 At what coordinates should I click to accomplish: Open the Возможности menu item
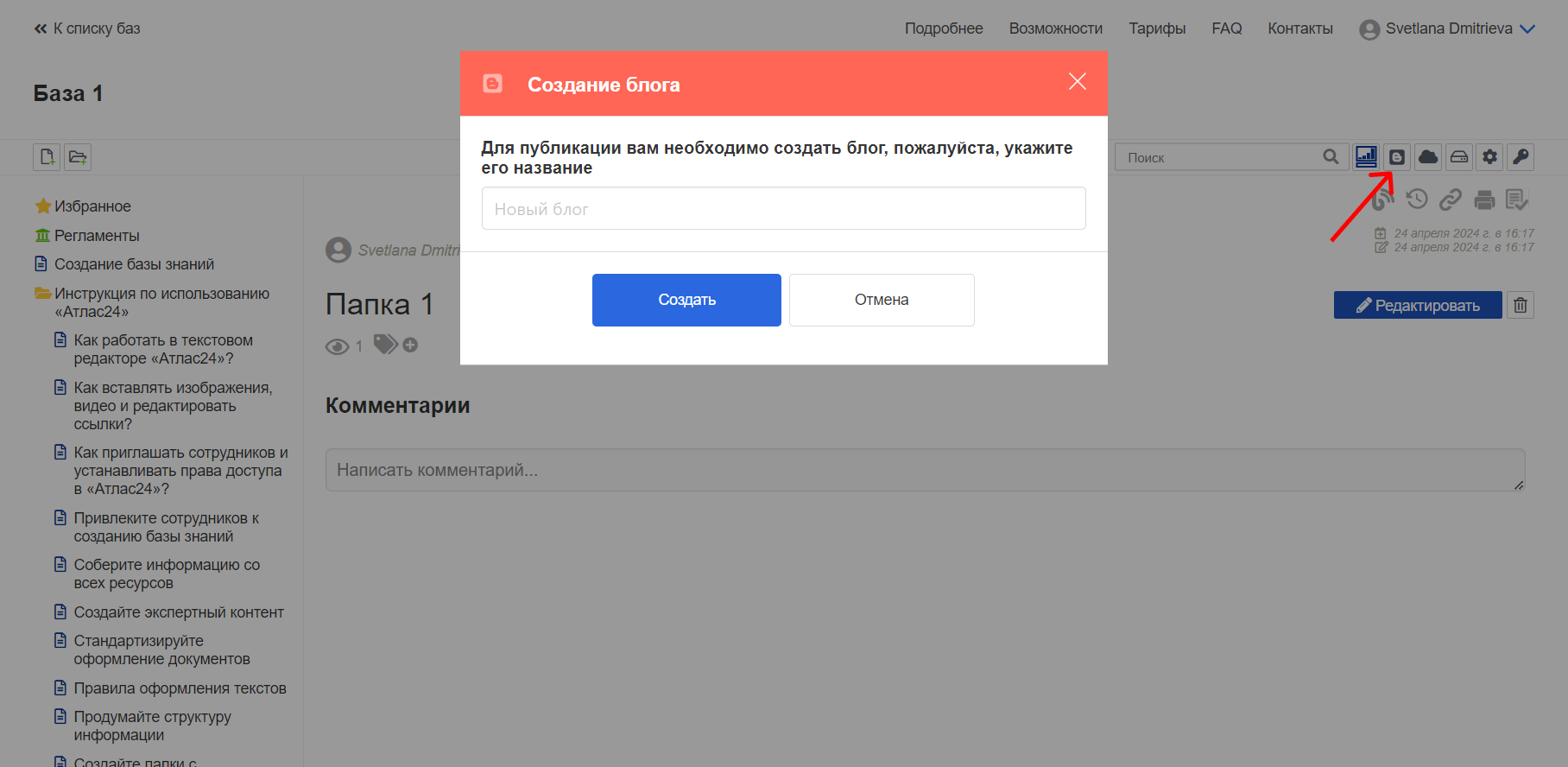[x=1055, y=29]
